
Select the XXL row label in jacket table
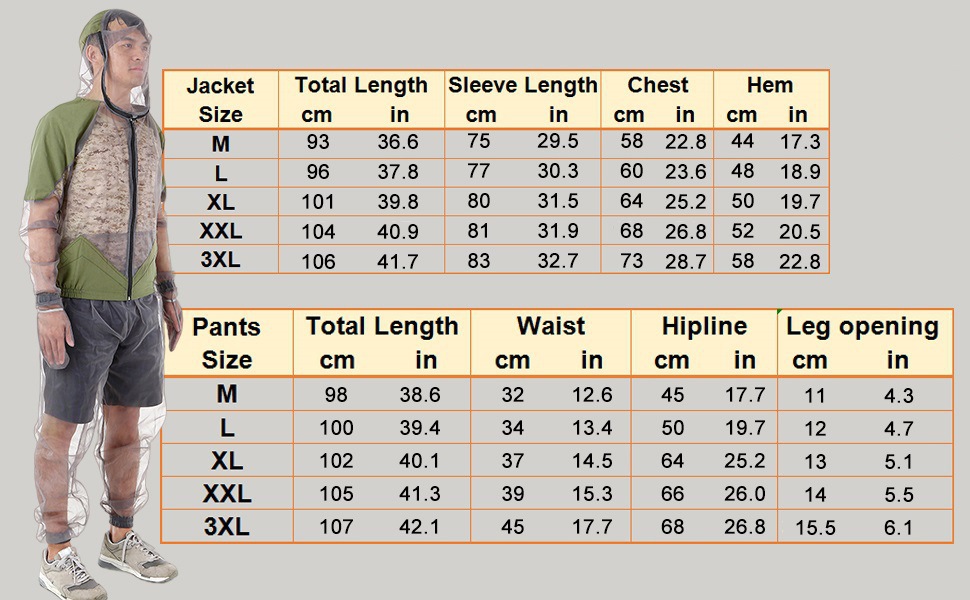[221, 231]
